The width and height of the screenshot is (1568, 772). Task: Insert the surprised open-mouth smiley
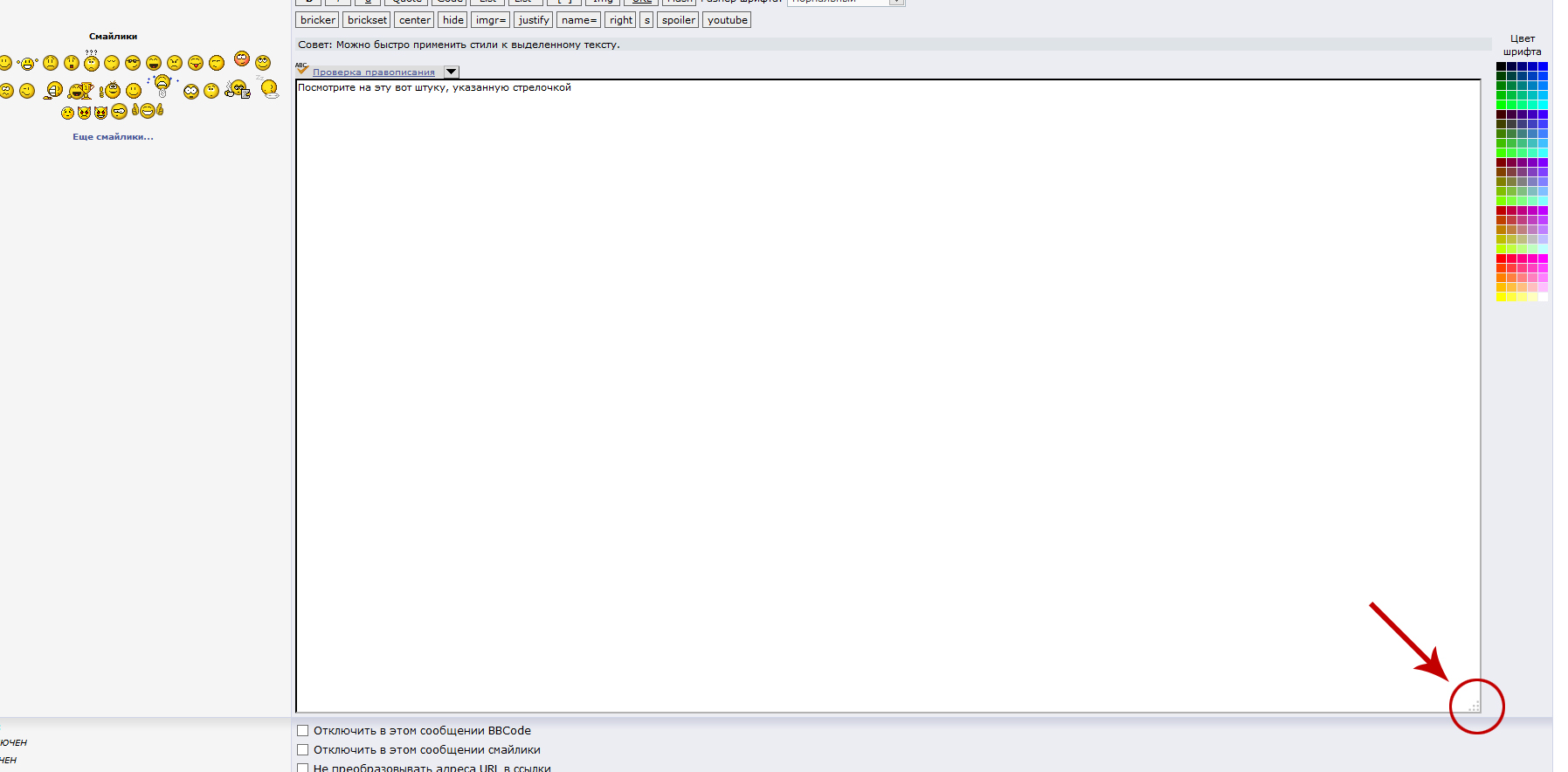point(72,63)
